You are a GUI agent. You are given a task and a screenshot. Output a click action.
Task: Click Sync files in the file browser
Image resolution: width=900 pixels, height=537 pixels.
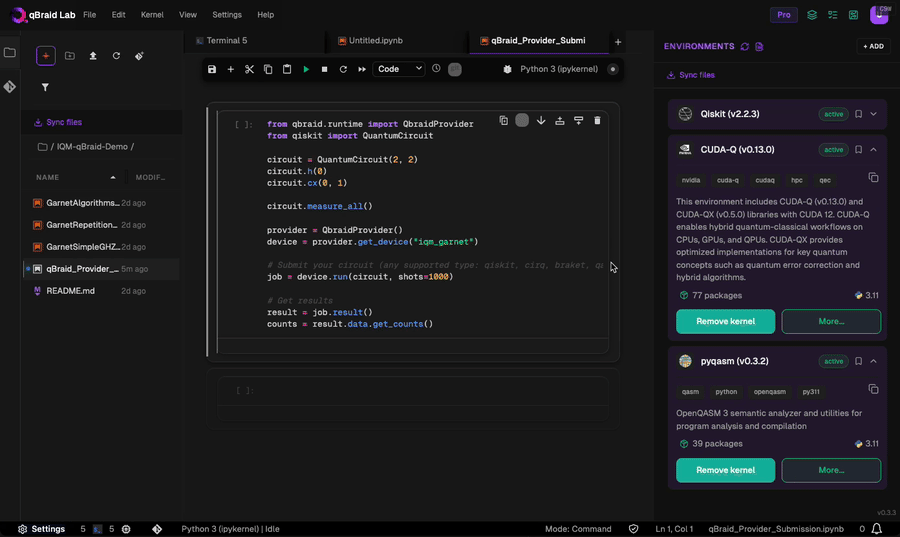(x=58, y=122)
